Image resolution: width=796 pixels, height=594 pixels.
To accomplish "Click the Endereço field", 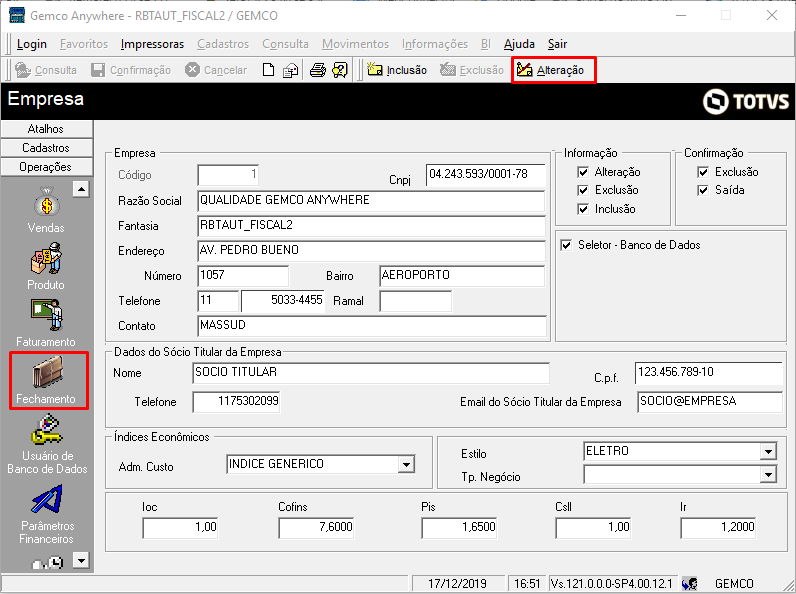I will (371, 250).
